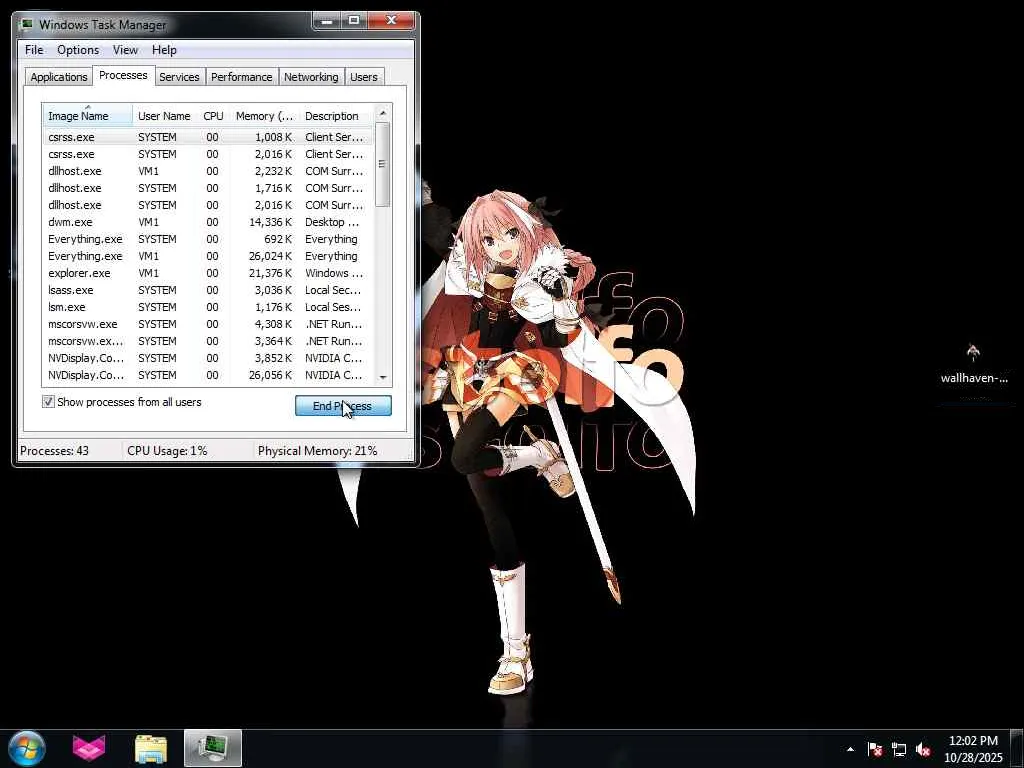The image size is (1024, 768).
Task: Uncheck Show processes from all users
Action: click(48, 402)
